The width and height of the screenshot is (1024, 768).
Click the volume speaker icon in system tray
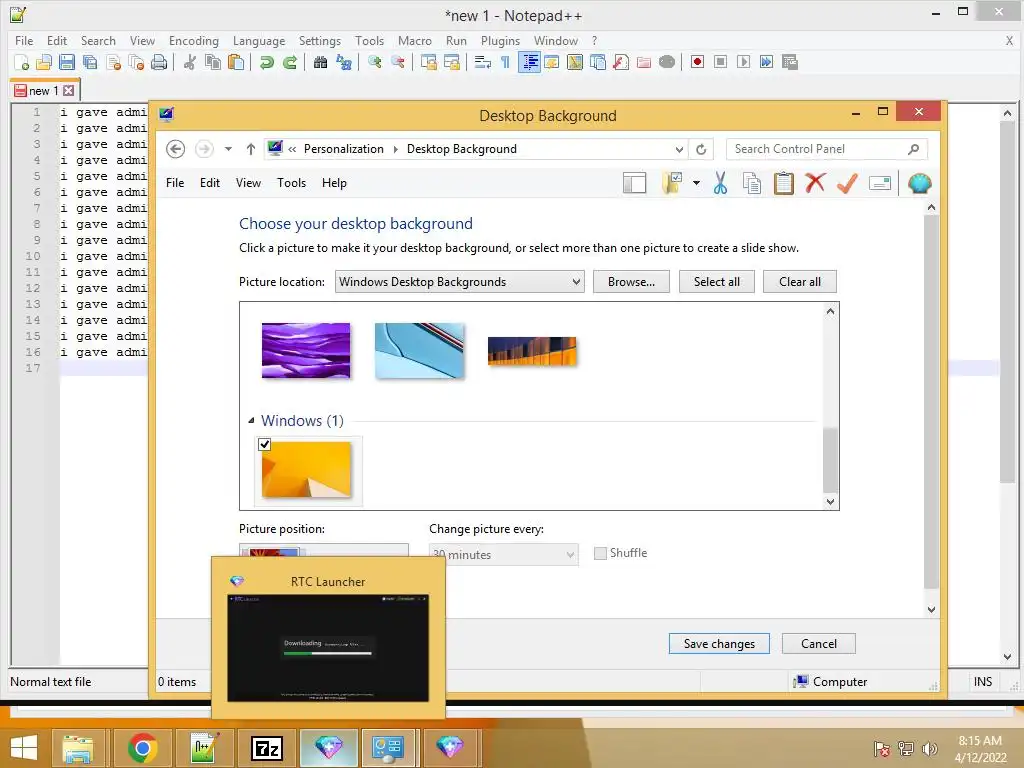929,749
